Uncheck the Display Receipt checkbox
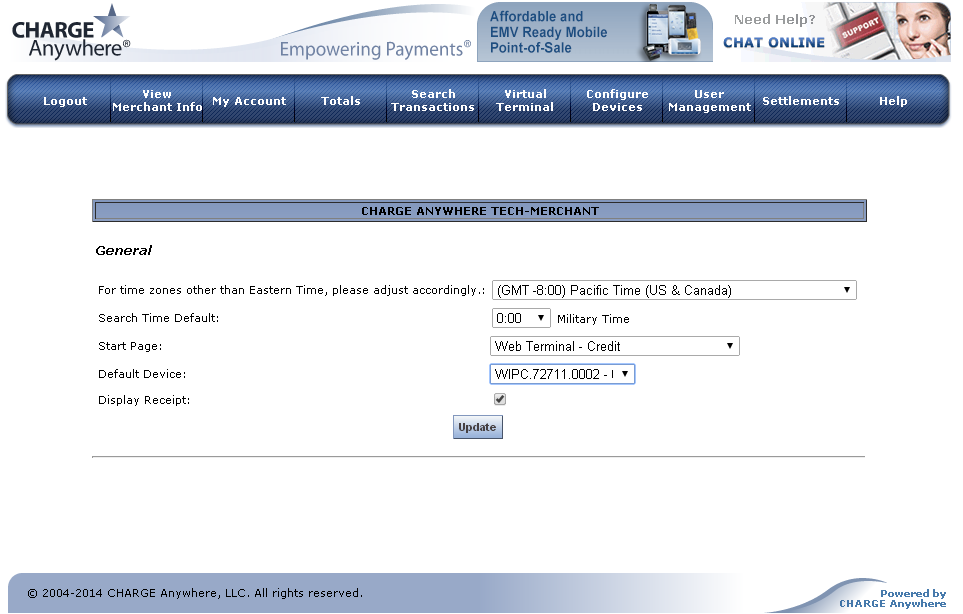The height and width of the screenshot is (614, 963). click(500, 400)
